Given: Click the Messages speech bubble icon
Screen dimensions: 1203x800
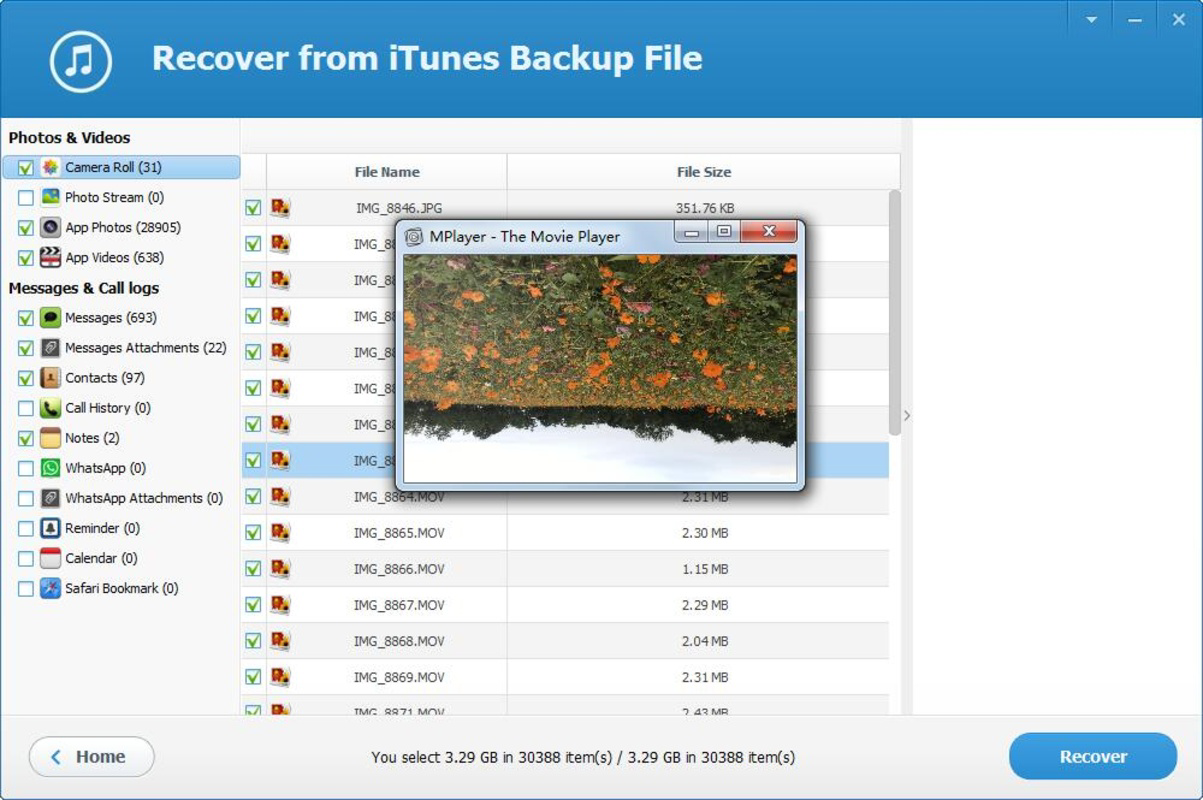Looking at the screenshot, I should tap(50, 318).
